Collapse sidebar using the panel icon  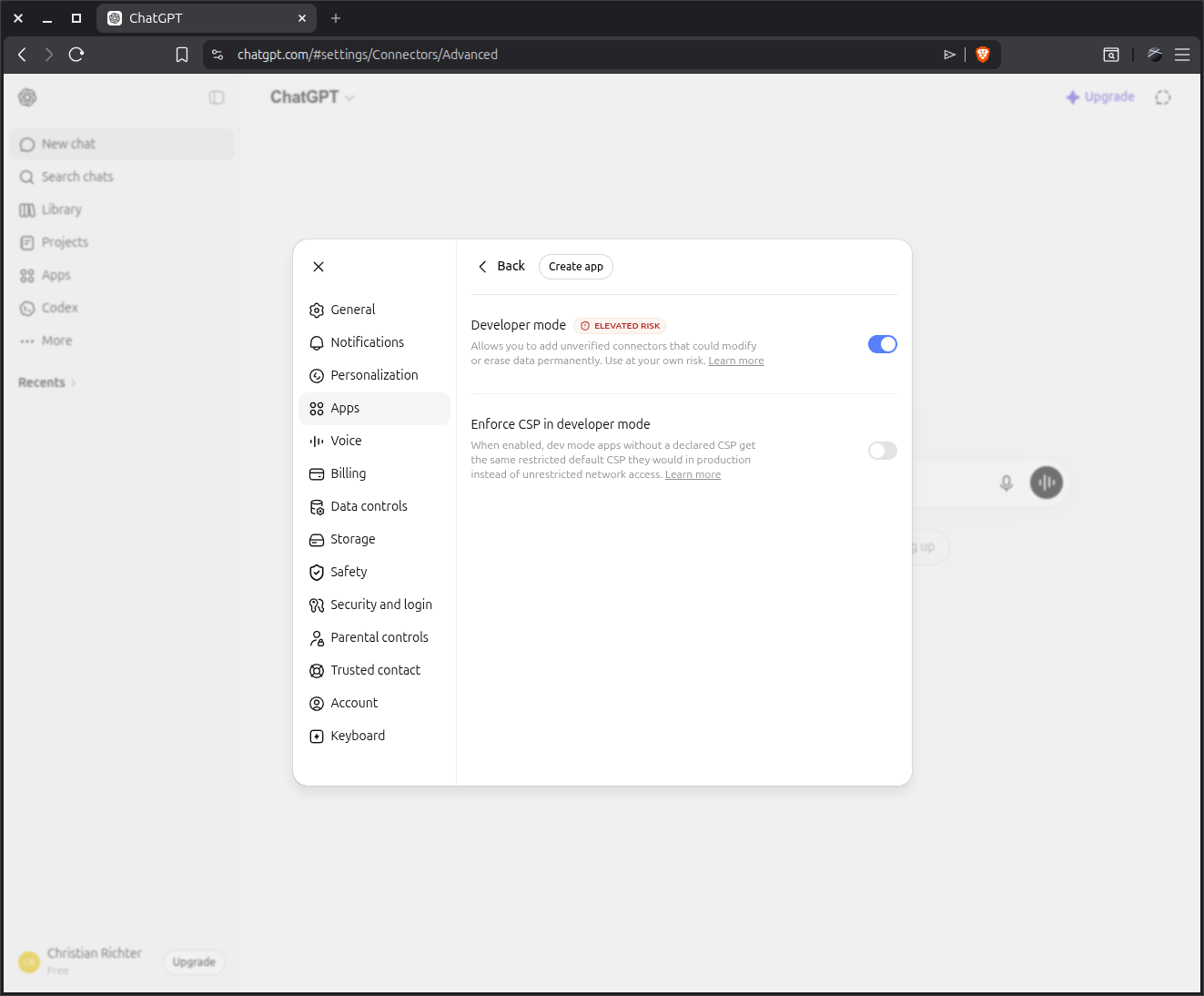pos(217,97)
